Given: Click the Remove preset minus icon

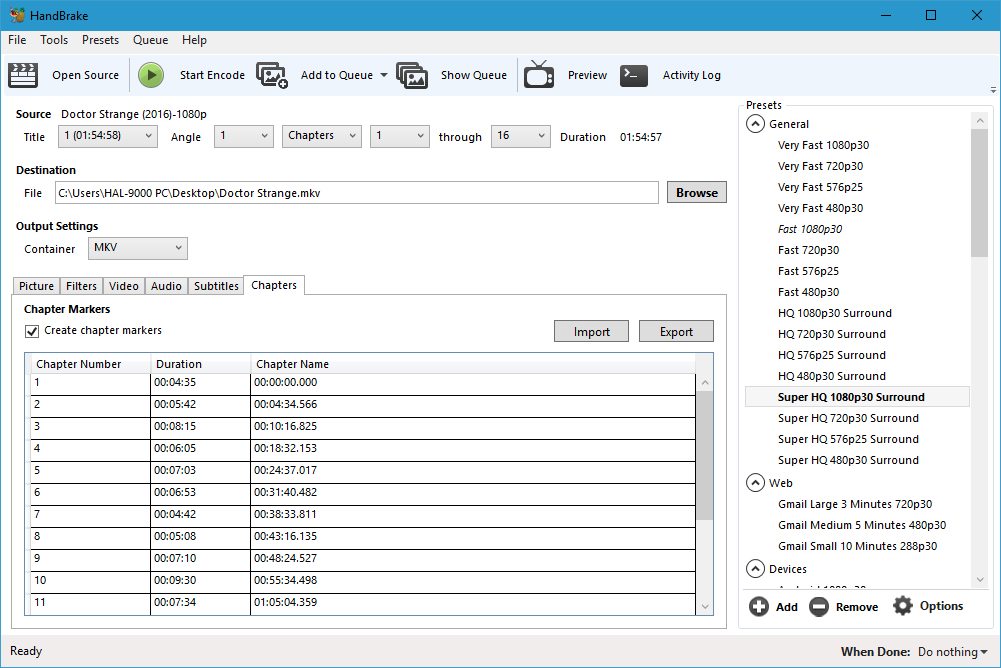Looking at the screenshot, I should point(819,606).
